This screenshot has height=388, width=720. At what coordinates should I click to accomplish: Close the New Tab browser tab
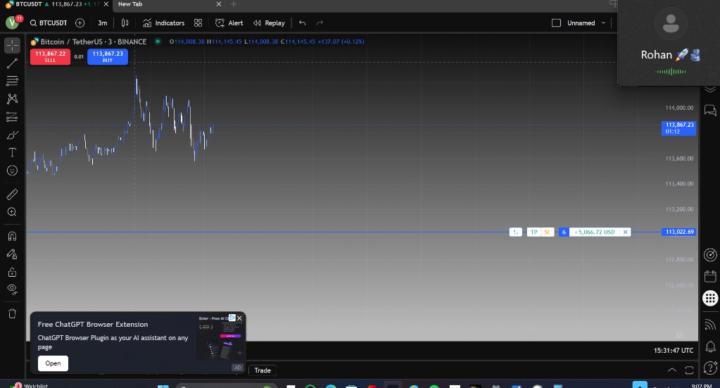(219, 4)
